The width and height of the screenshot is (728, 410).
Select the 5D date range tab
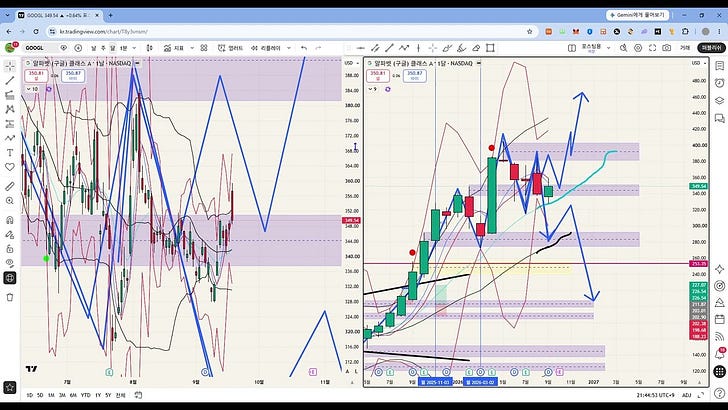[40, 395]
